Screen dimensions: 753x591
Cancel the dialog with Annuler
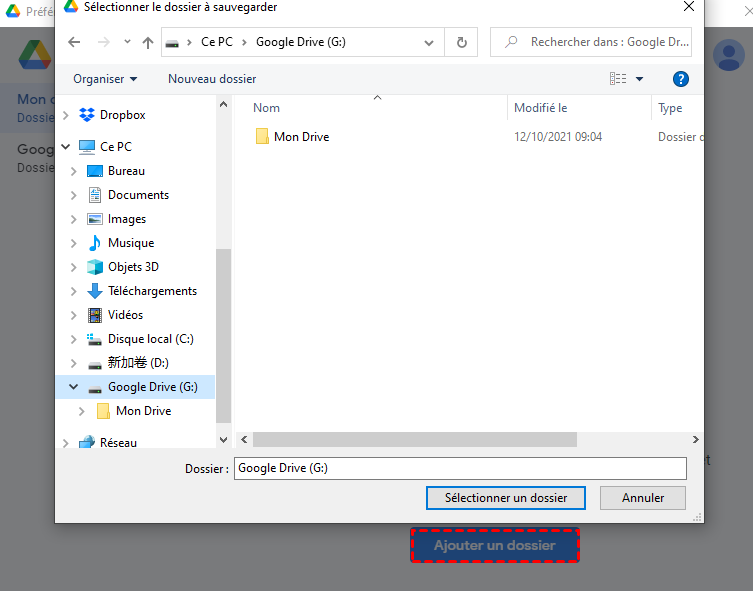tap(643, 498)
